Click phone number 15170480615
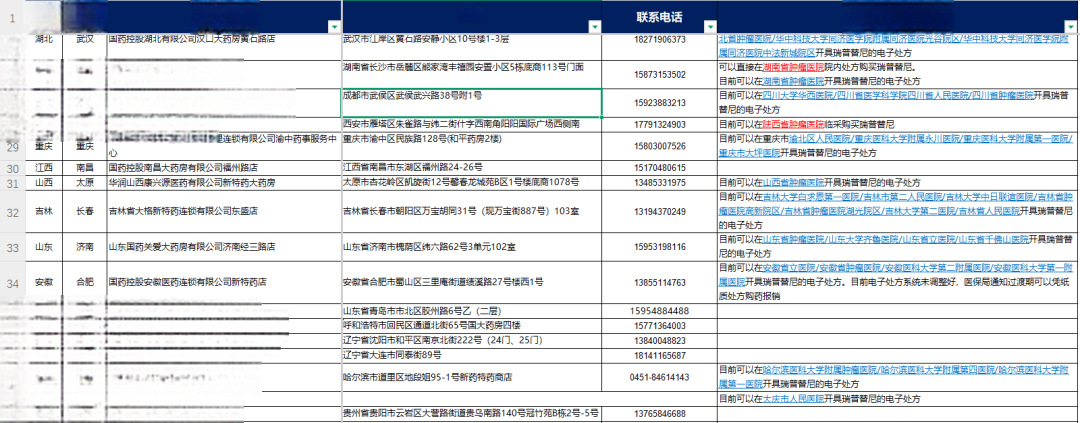 pyautogui.click(x=660, y=168)
